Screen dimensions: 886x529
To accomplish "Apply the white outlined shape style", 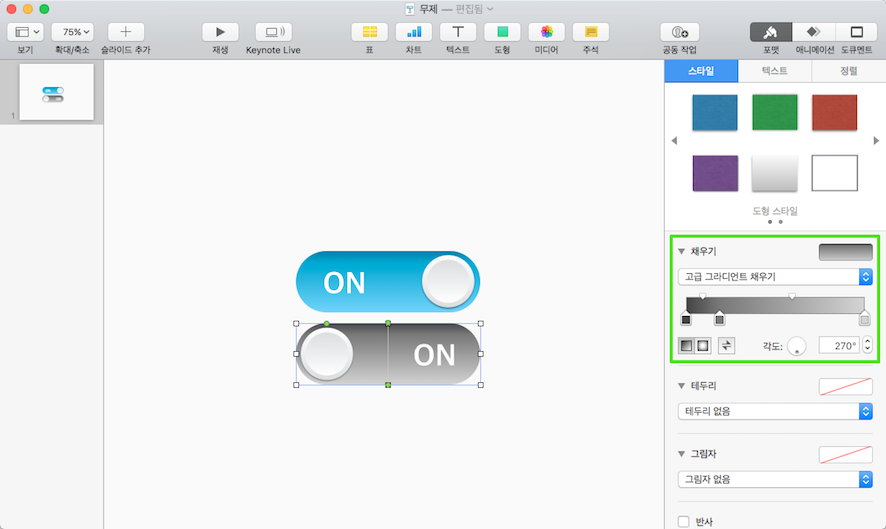I will [x=835, y=173].
